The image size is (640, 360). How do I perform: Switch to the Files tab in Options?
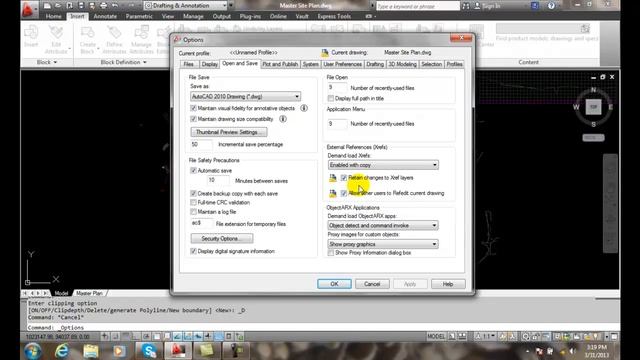coord(188,64)
